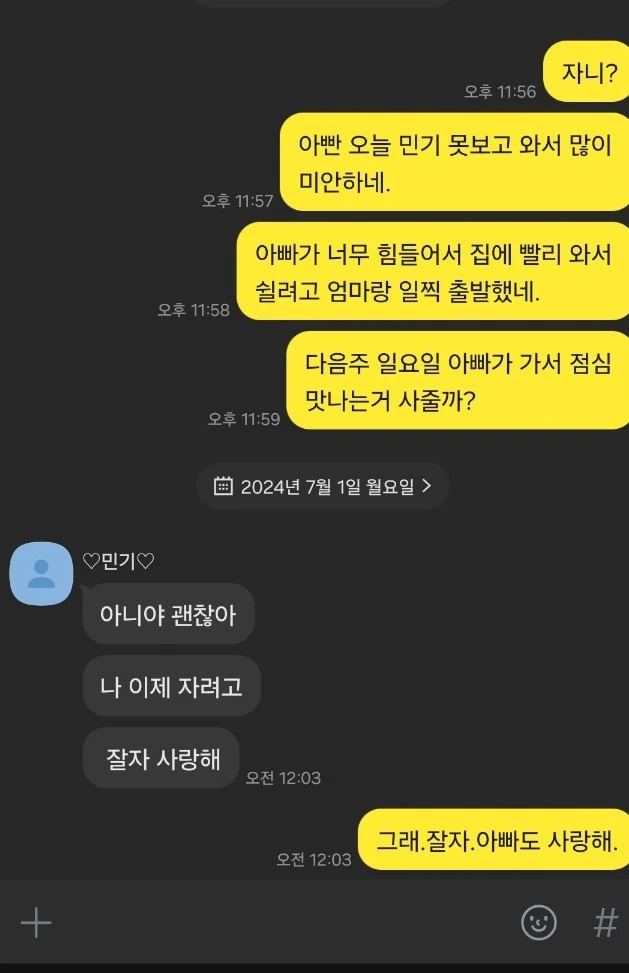Select the '잘자 사랑해' bubble
The image size is (629, 973).
[161, 758]
